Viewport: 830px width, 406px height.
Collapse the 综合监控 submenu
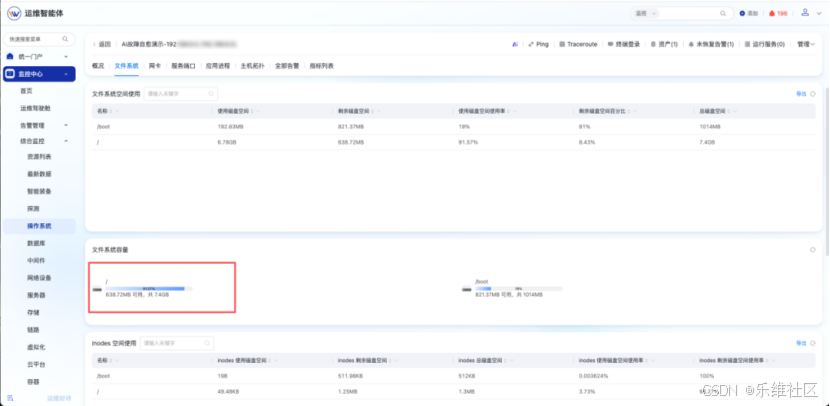pos(66,141)
